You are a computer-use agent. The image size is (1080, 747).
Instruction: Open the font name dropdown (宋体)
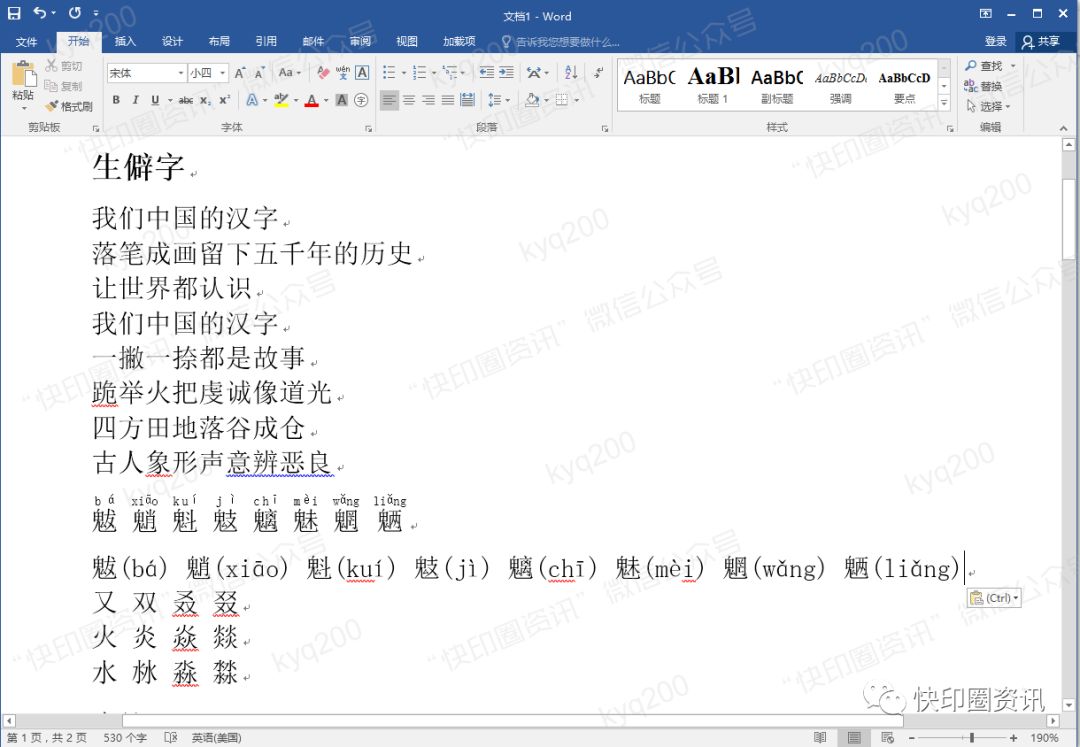[180, 72]
